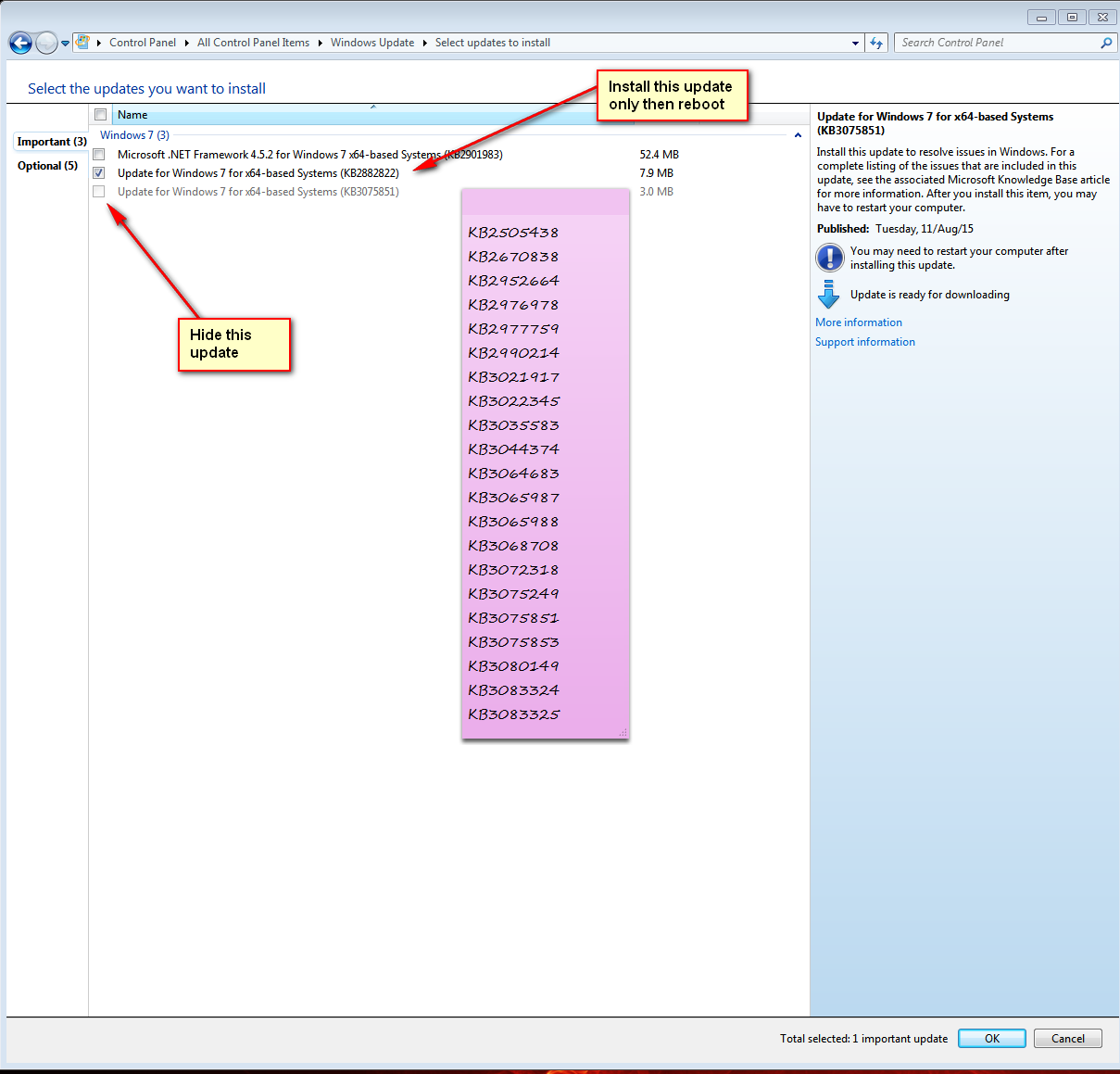This screenshot has height=1074, width=1120.
Task: Expand the breadcrumb arrow before Control Panel
Action: tap(99, 43)
